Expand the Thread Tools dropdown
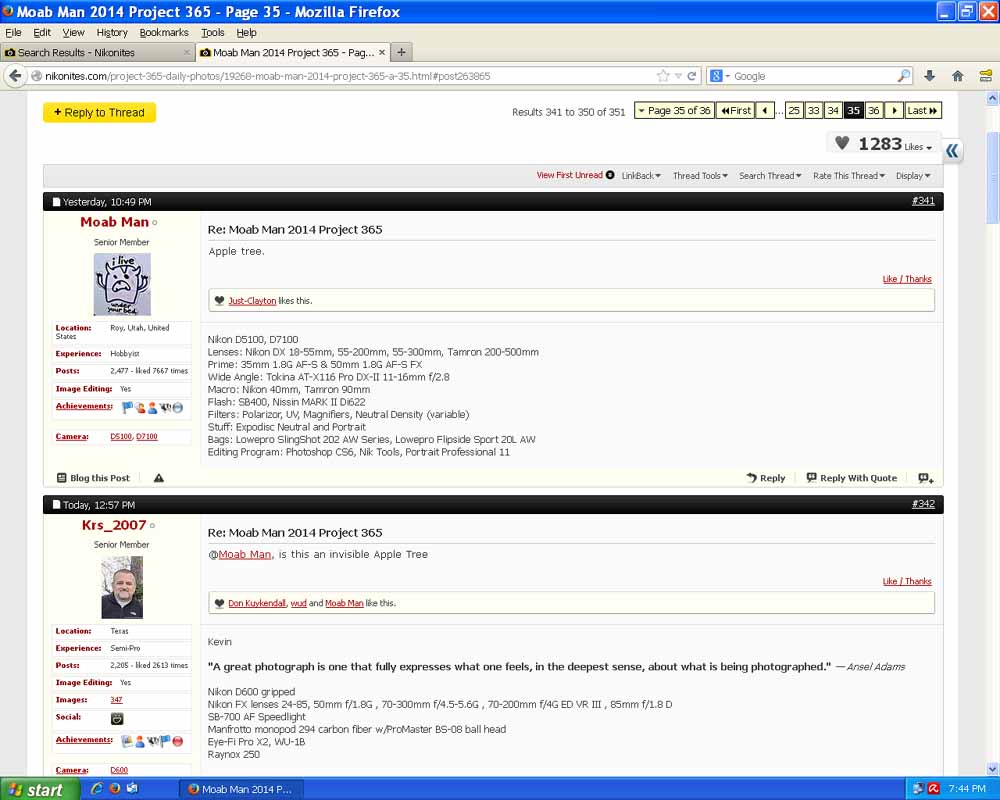This screenshot has height=800, width=1000. [699, 176]
